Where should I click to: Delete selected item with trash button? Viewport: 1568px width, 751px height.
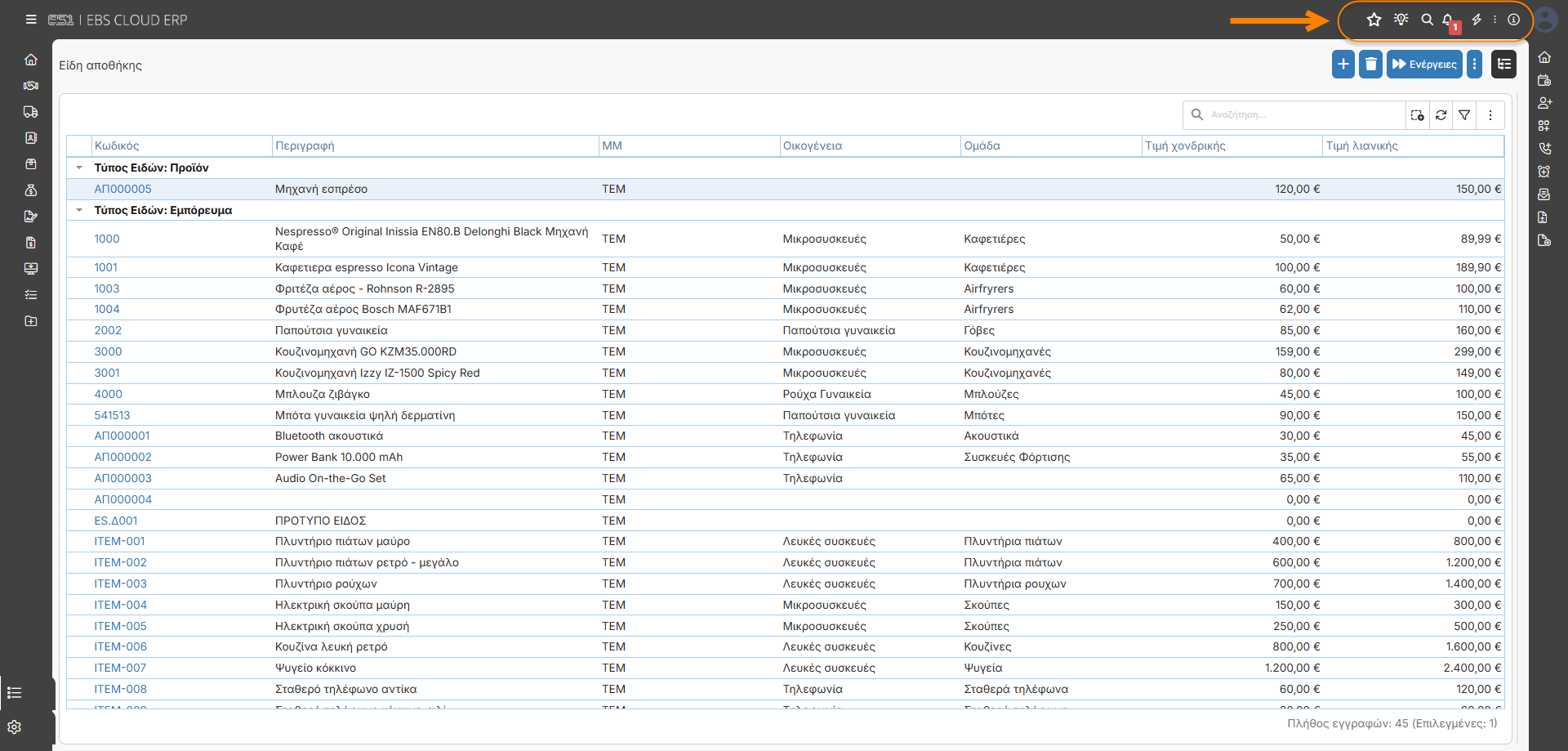[1371, 64]
